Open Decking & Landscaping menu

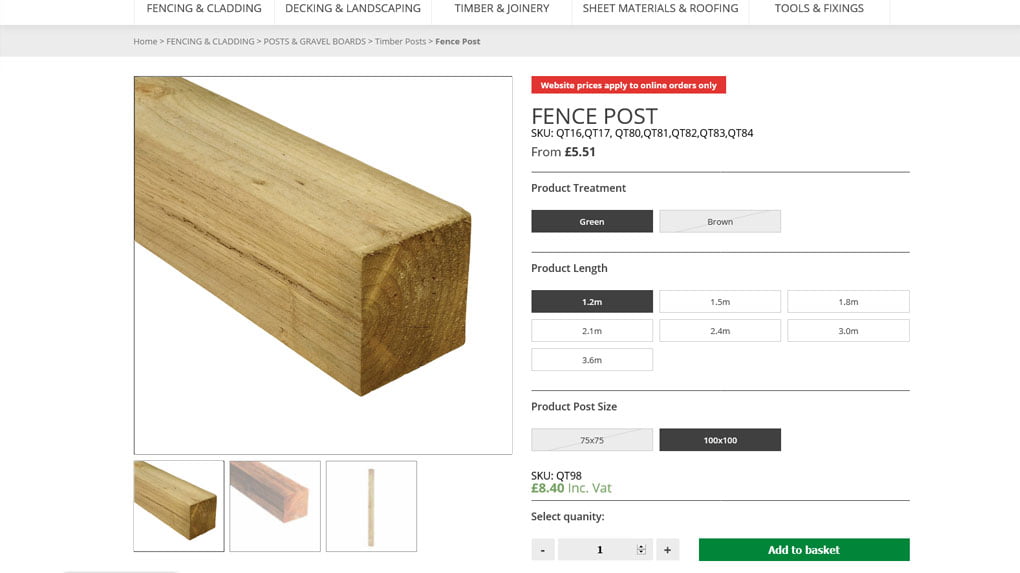pyautogui.click(x=352, y=9)
